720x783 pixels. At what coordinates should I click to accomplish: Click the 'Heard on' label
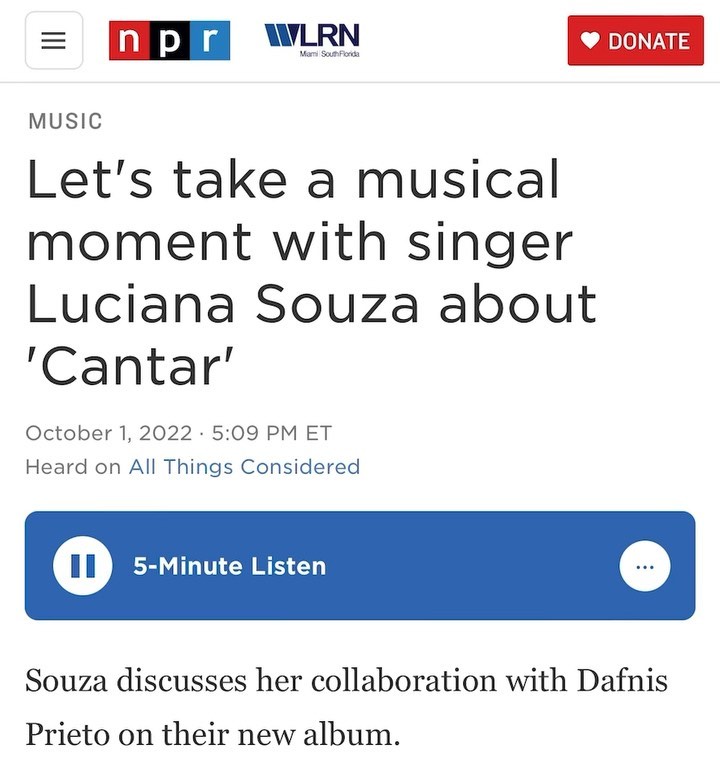click(x=72, y=466)
